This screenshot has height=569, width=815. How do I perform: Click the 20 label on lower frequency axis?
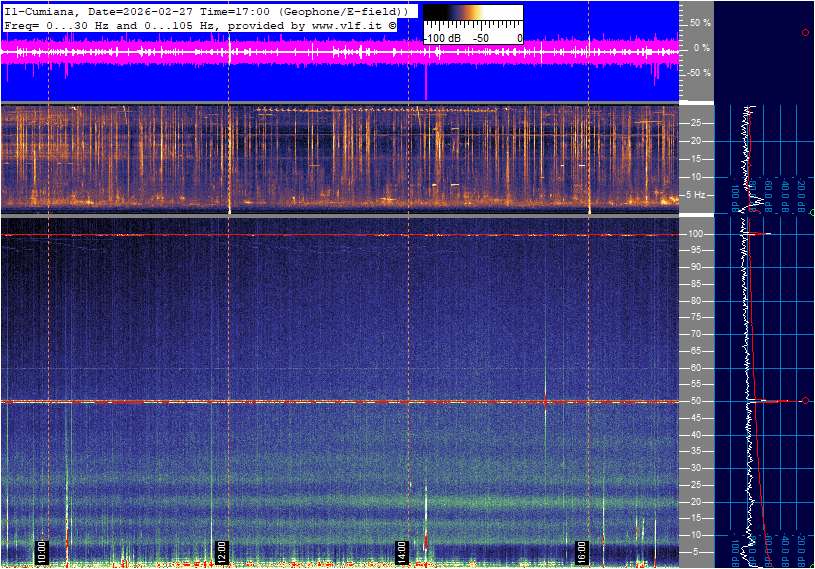[699, 501]
